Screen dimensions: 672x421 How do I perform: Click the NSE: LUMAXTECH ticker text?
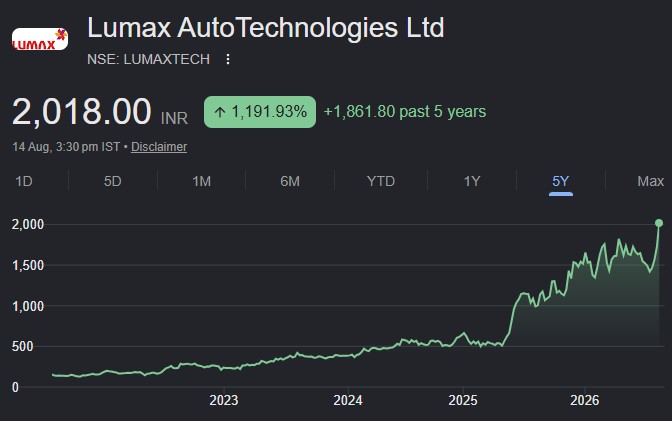(148, 59)
